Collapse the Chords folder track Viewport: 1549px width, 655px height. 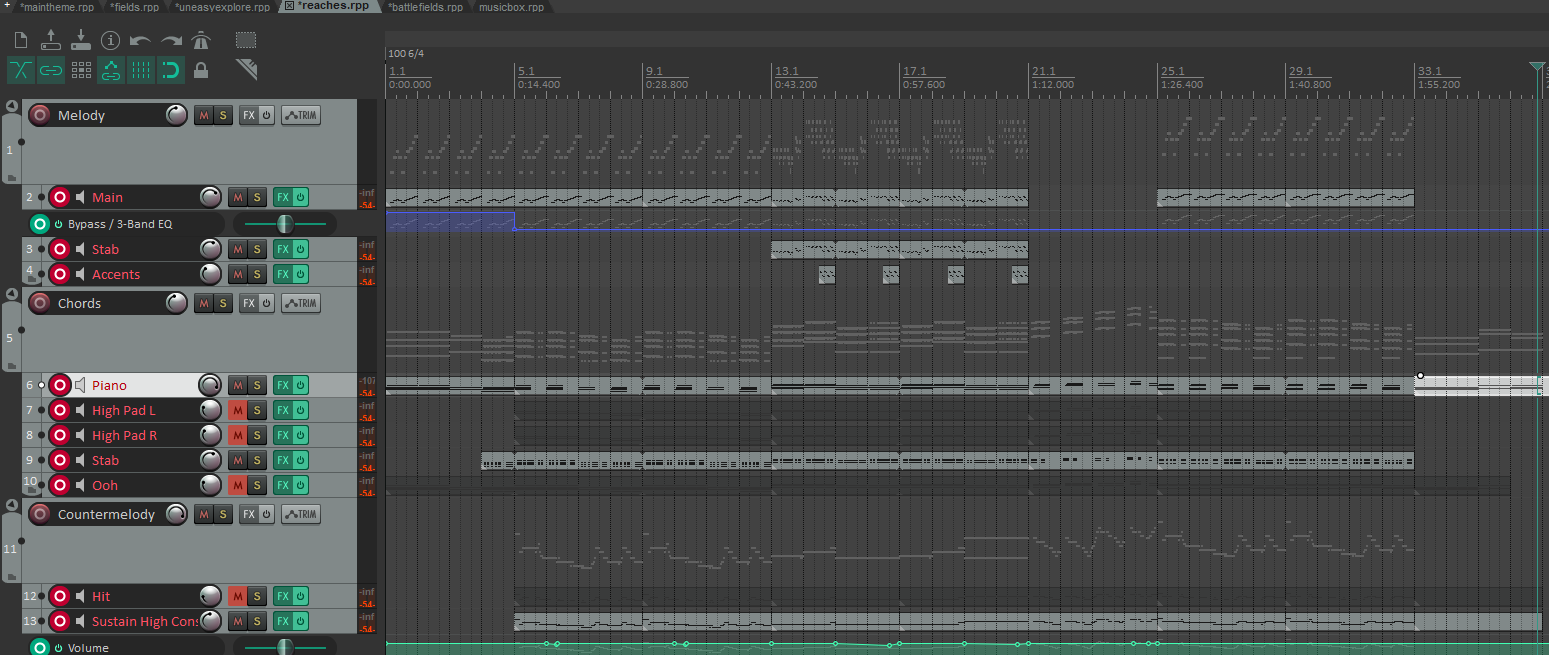coord(12,294)
